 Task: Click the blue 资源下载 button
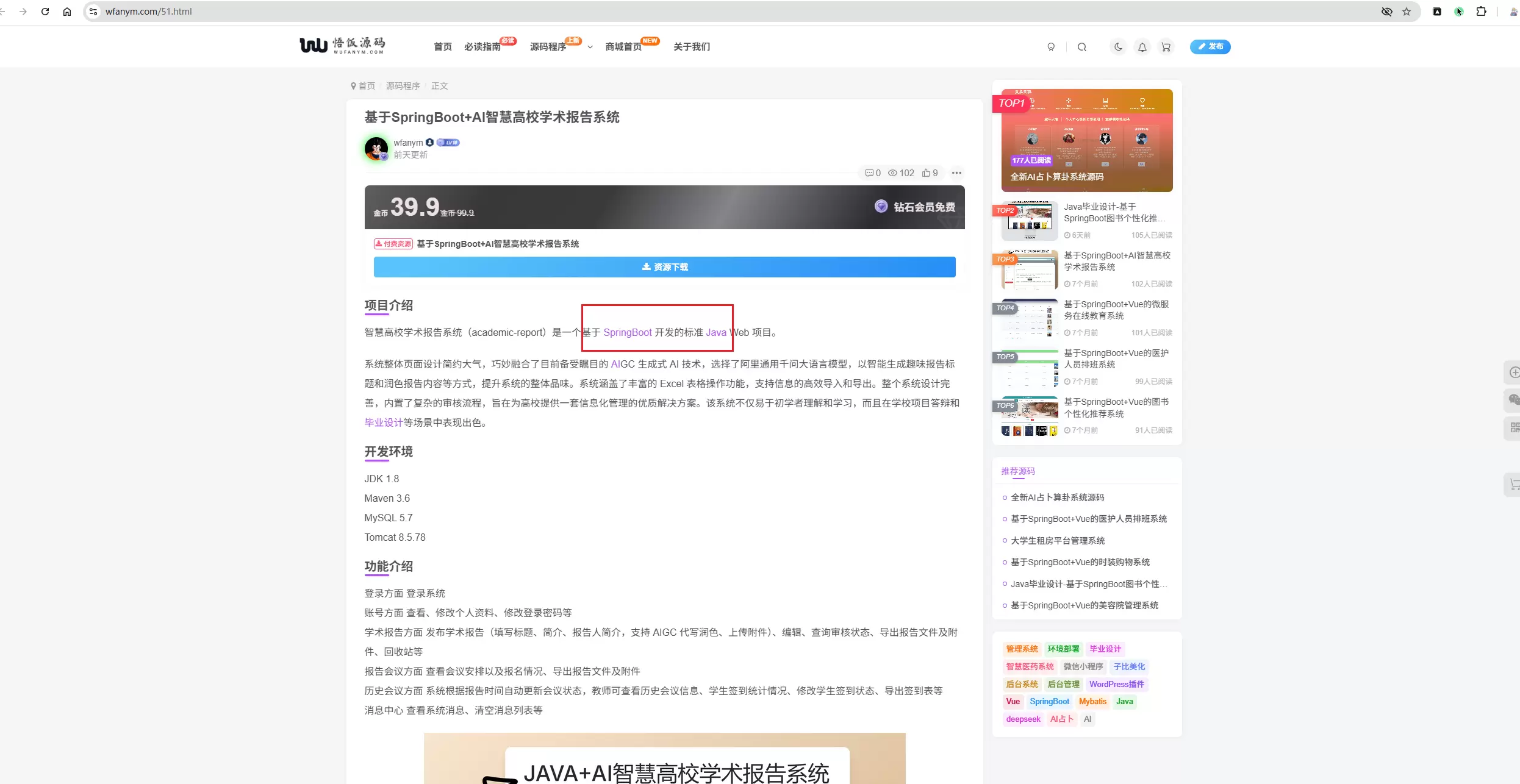665,267
